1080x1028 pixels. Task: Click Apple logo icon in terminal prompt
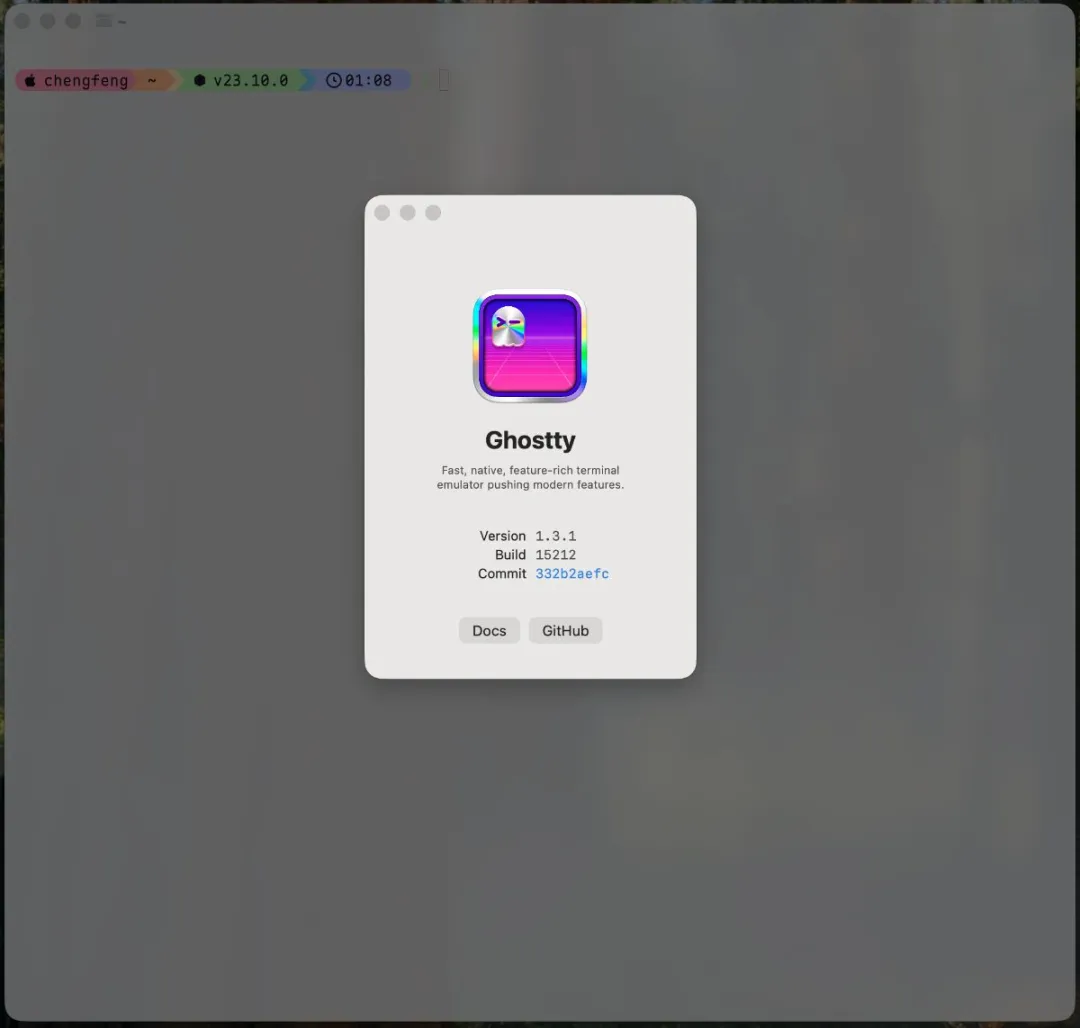[30, 81]
